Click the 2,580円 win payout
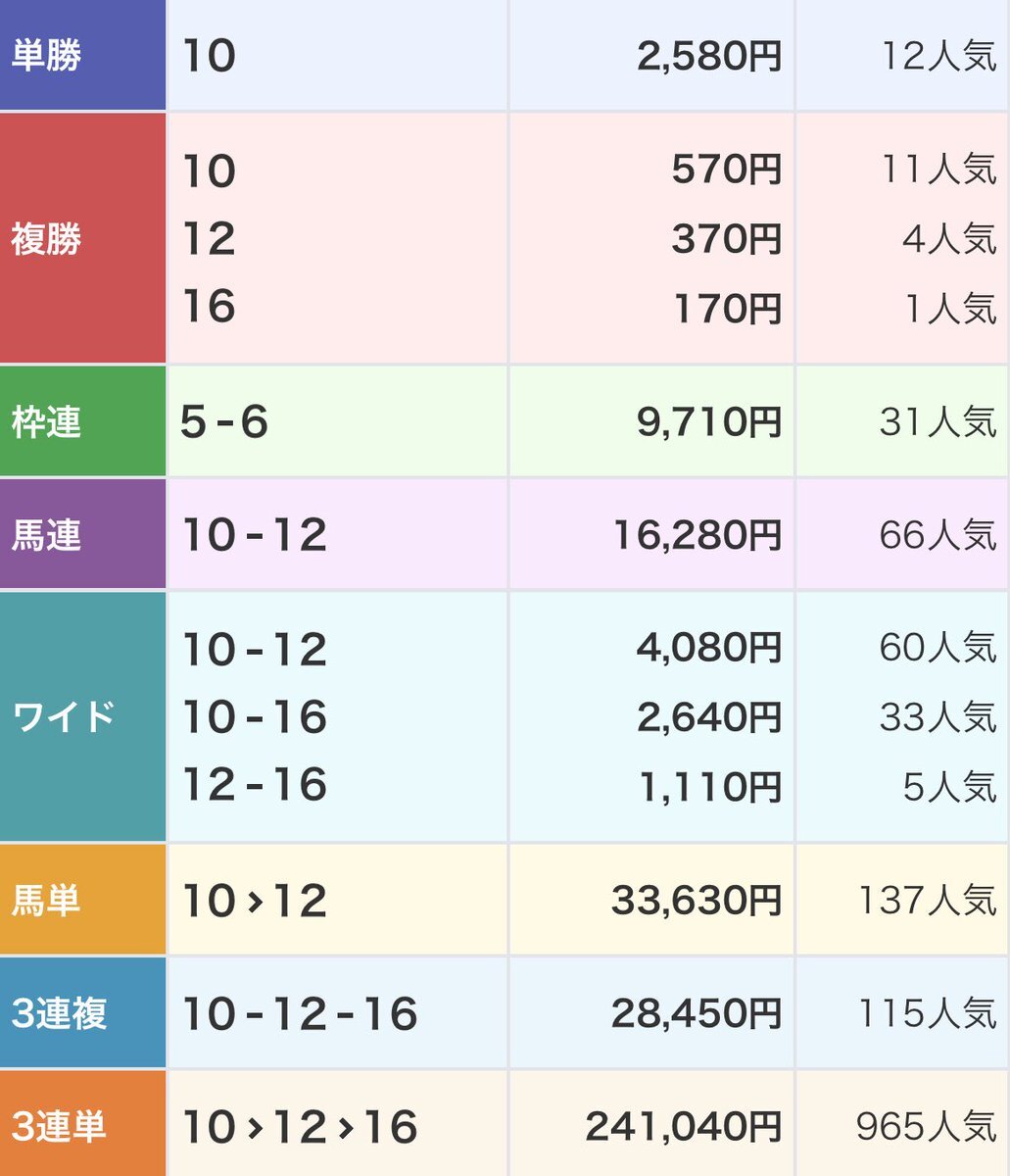The height and width of the screenshot is (1176, 1010). (x=709, y=56)
